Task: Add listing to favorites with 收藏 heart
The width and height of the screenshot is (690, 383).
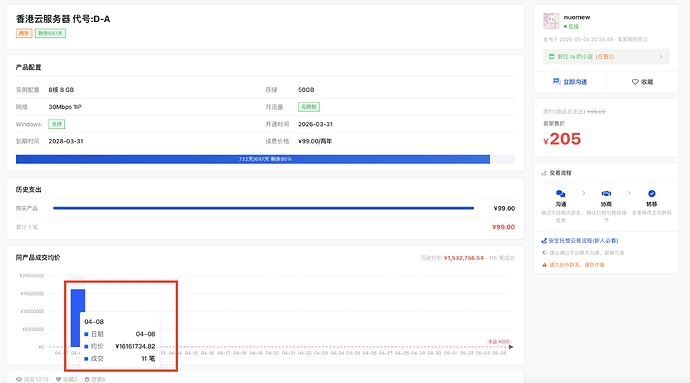Action: tap(642, 82)
